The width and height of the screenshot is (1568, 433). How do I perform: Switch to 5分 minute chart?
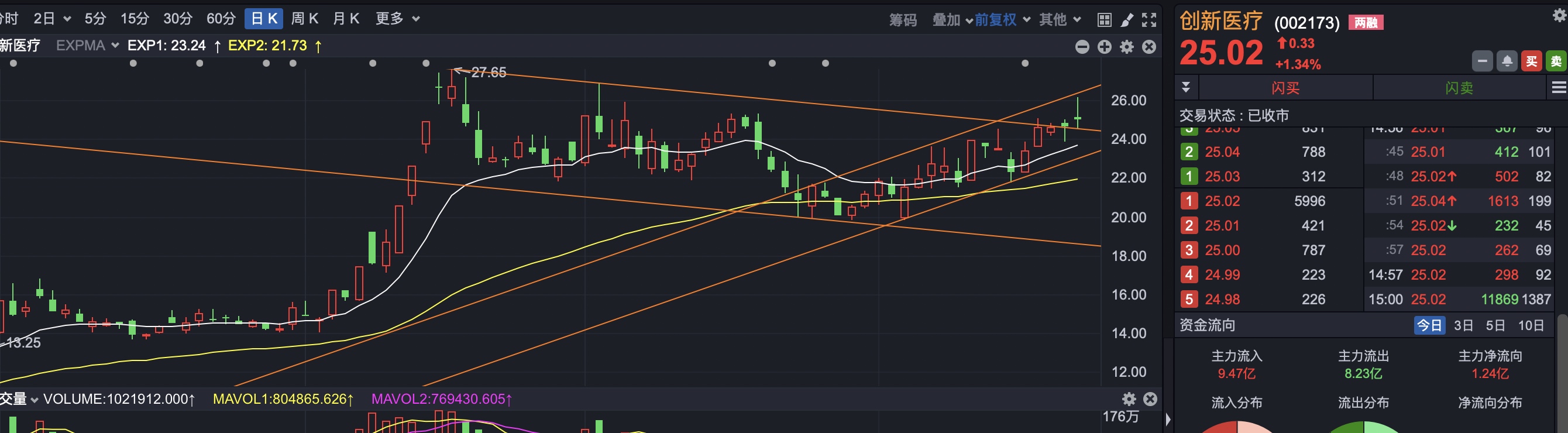95,19
